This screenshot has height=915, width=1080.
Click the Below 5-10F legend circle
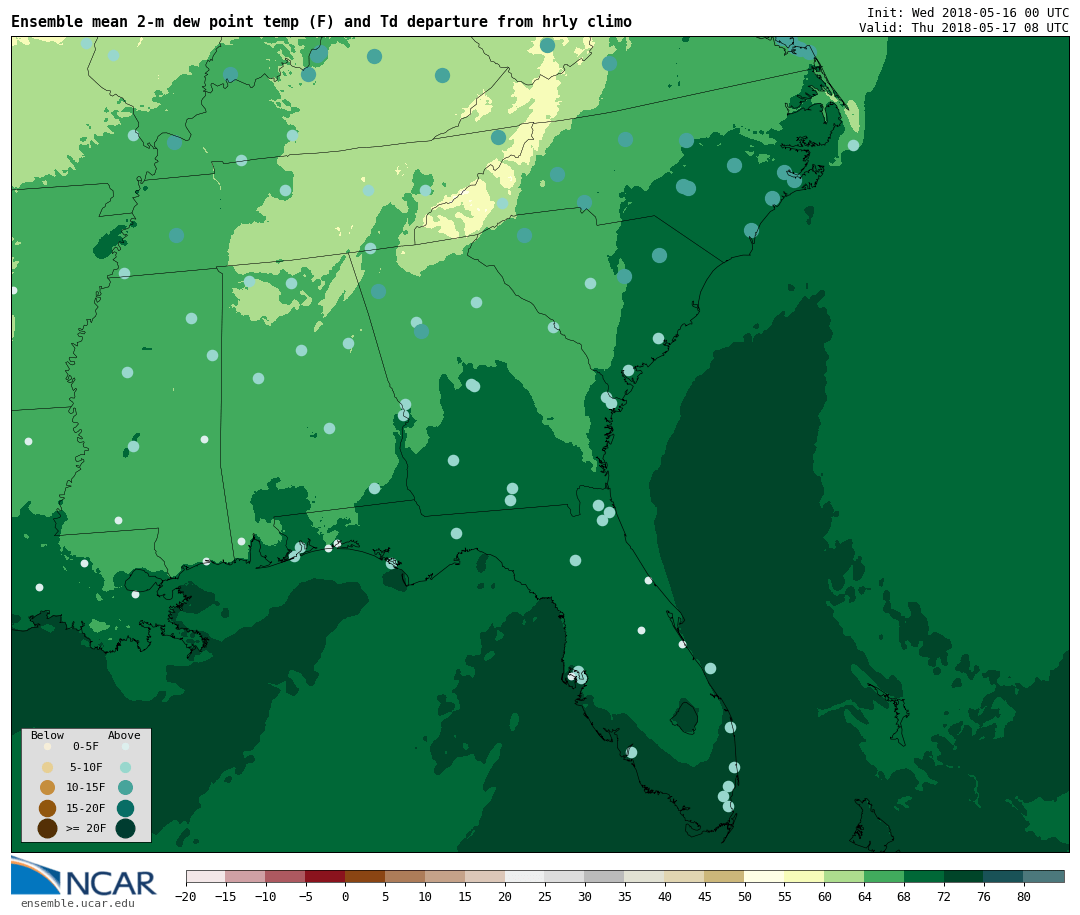(x=47, y=767)
